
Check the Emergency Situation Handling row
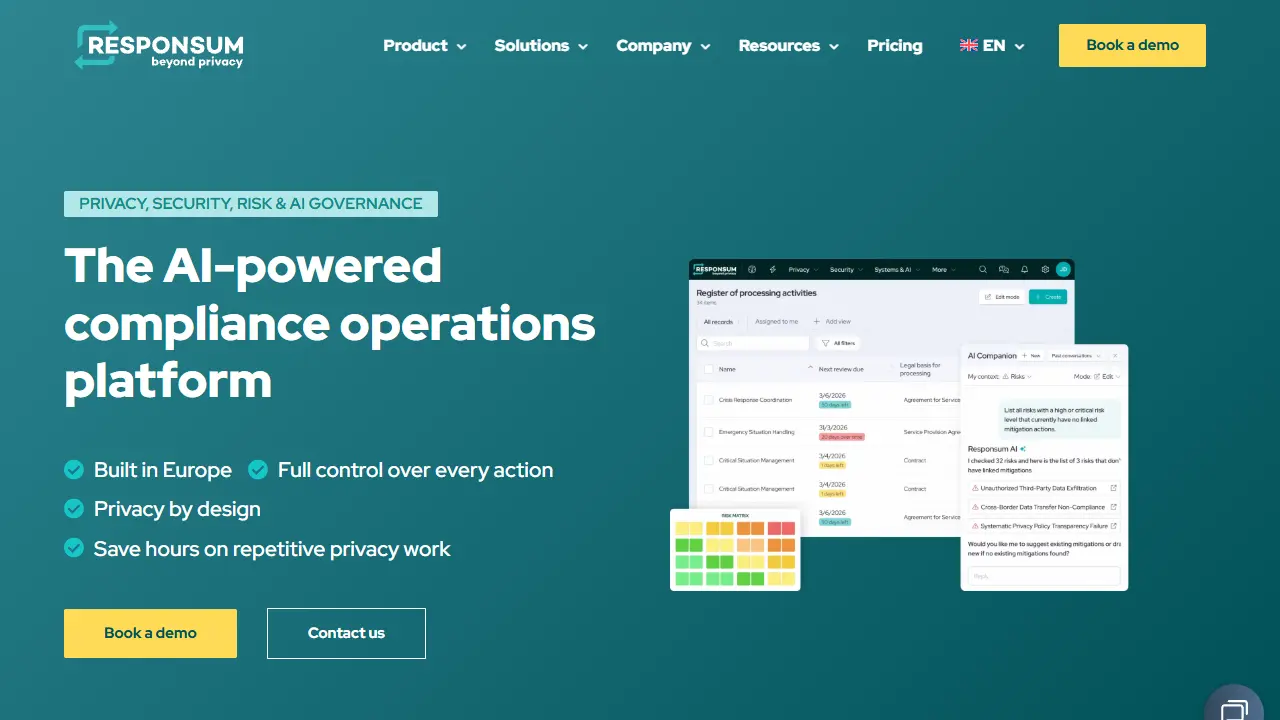tap(708, 432)
